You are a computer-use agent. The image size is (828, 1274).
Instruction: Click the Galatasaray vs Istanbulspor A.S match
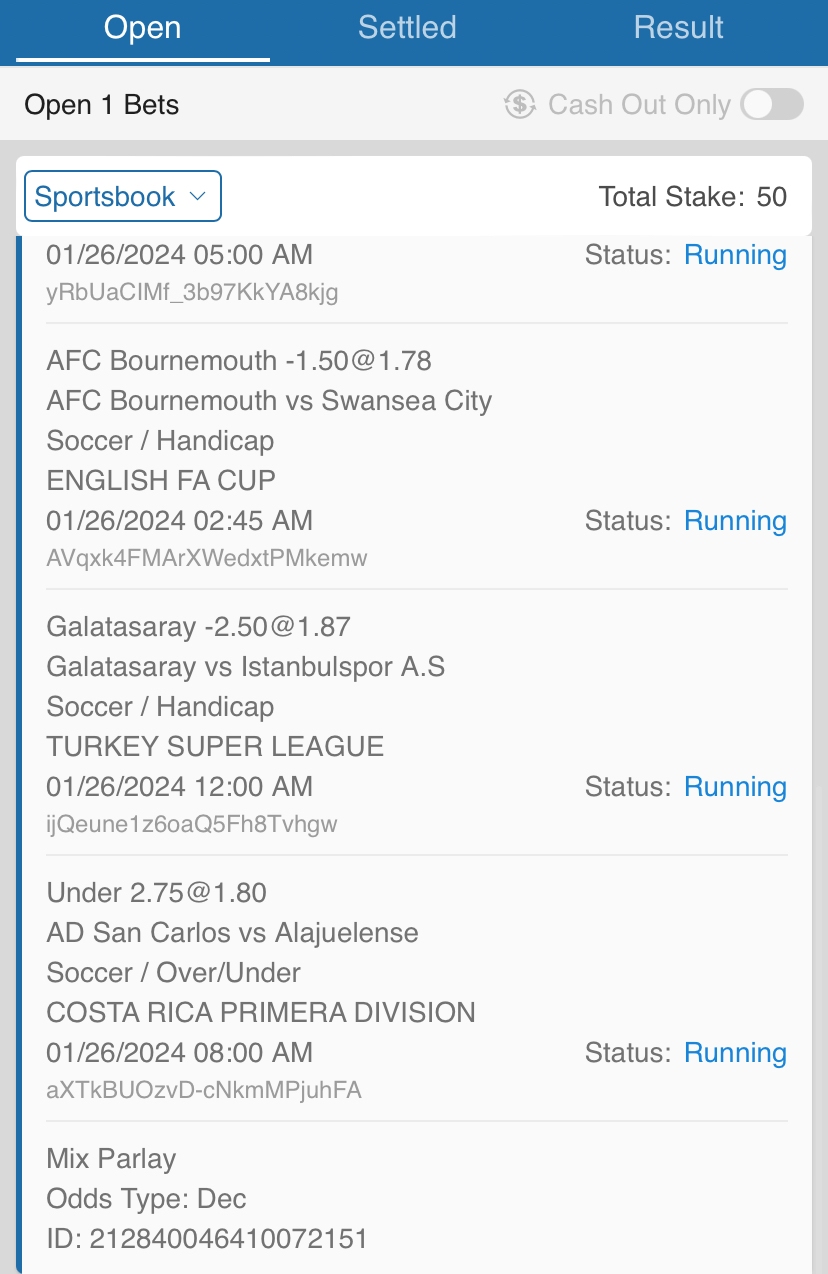tap(246, 667)
